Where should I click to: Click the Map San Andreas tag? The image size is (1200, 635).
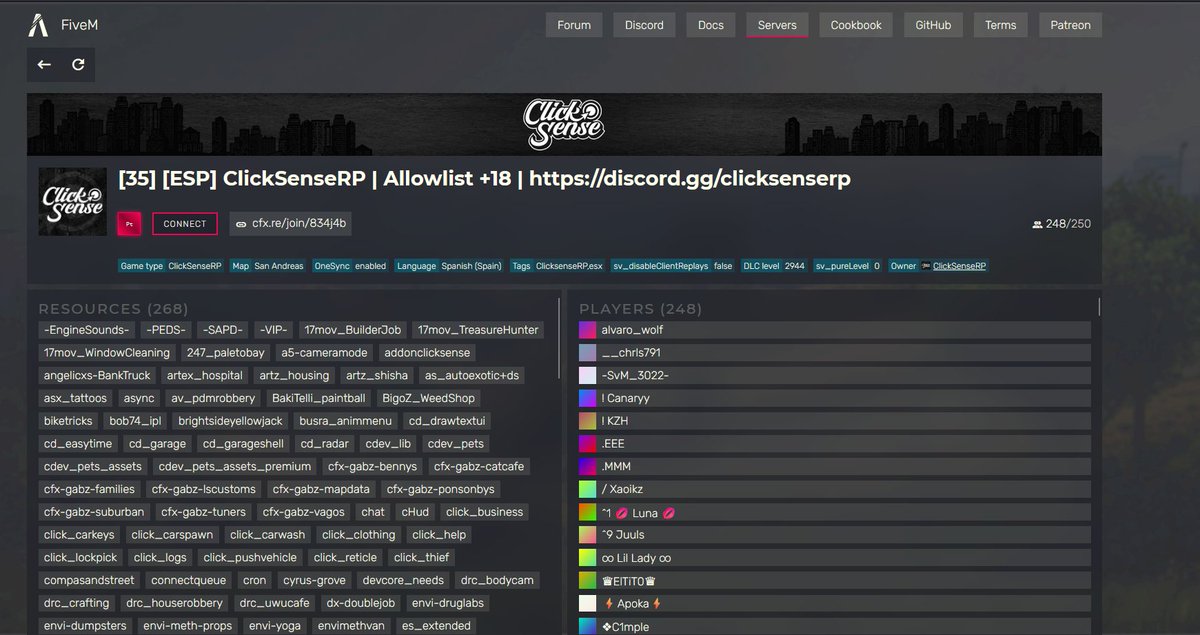267,266
